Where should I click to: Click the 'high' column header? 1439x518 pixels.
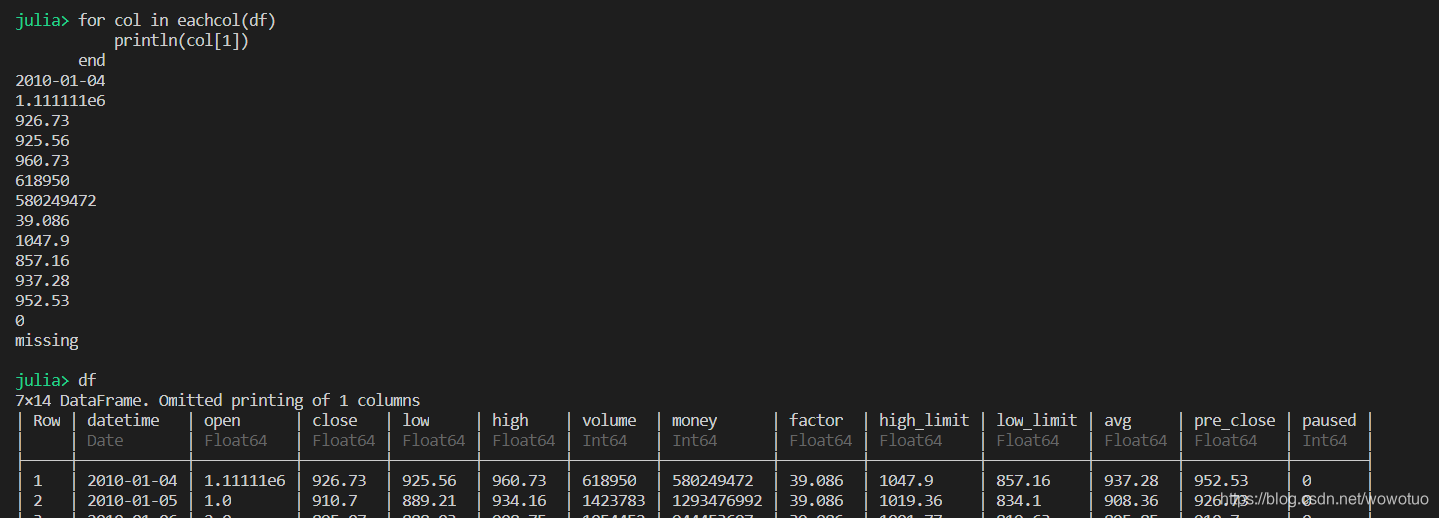pyautogui.click(x=510, y=421)
